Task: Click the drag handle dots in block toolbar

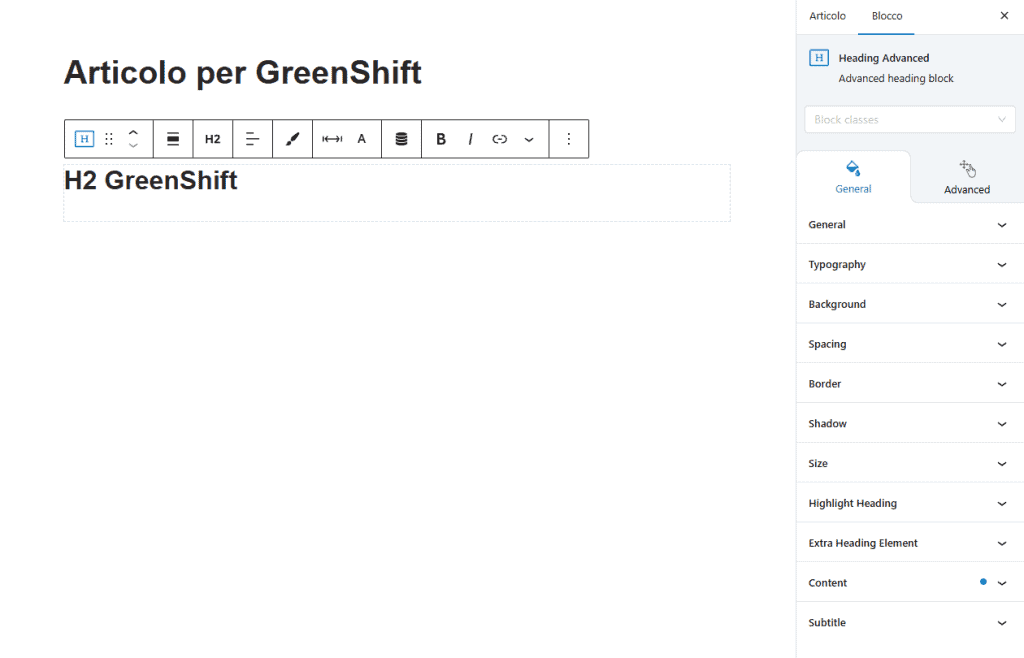Action: pyautogui.click(x=109, y=139)
